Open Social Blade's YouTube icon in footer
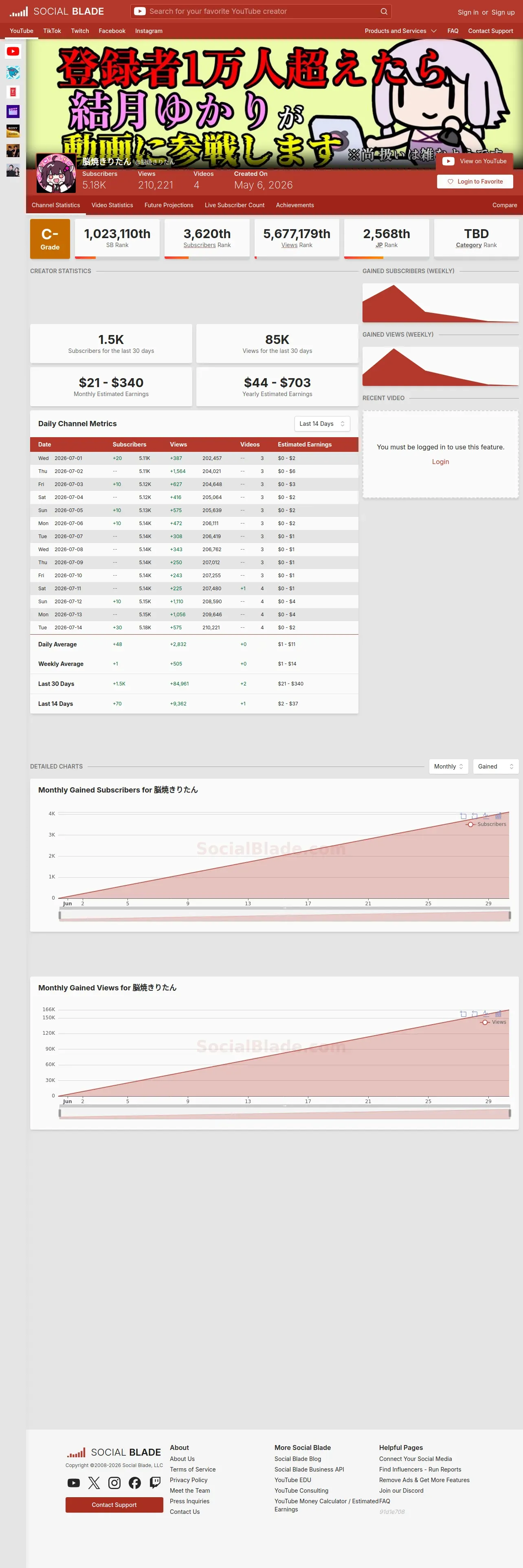523x1568 pixels. pos(74,1483)
